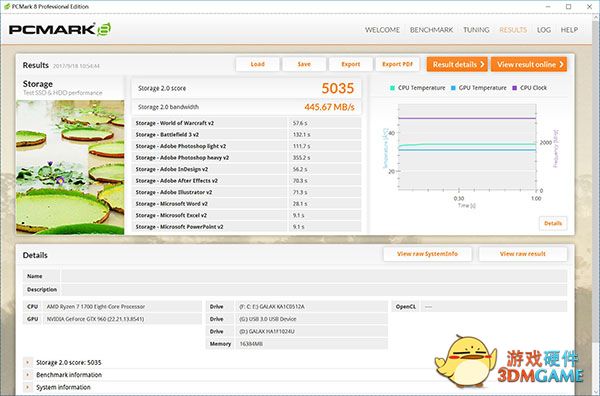Click Export PDF button
600x396 pixels.
(398, 64)
